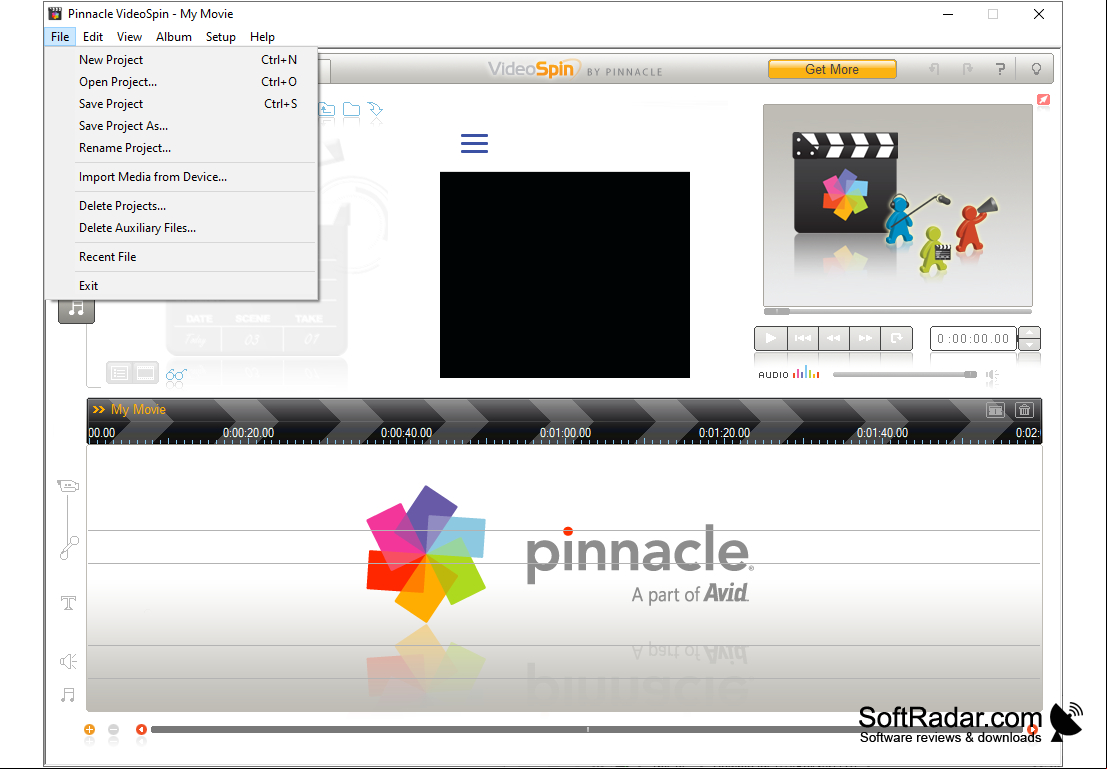Select Delete Projects... entry
The image size is (1107, 769).
pyautogui.click(x=181, y=206)
